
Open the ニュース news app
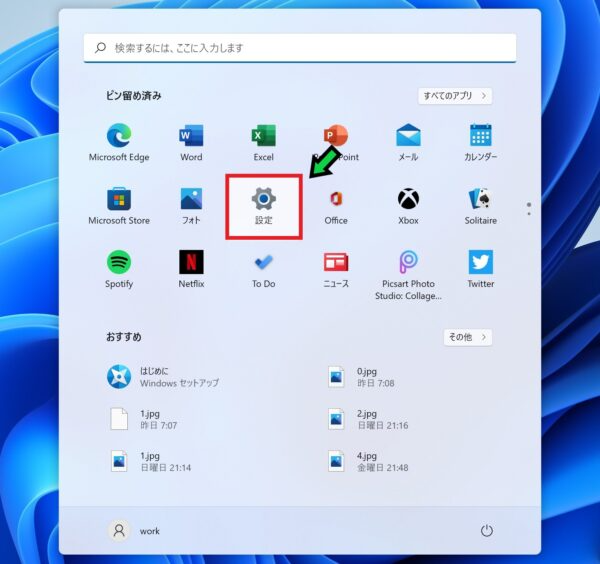(x=336, y=269)
